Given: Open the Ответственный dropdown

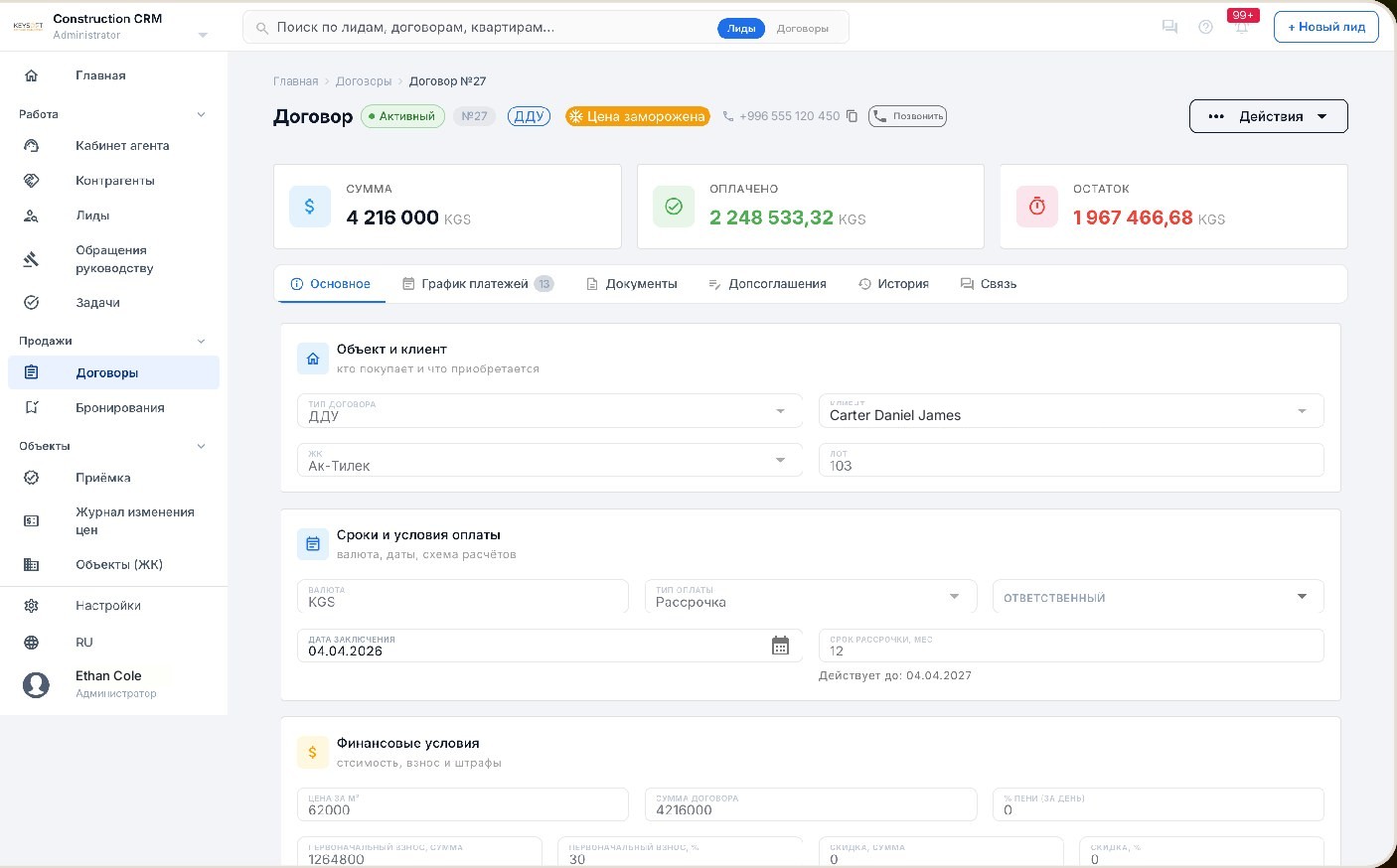Looking at the screenshot, I should (1158, 596).
